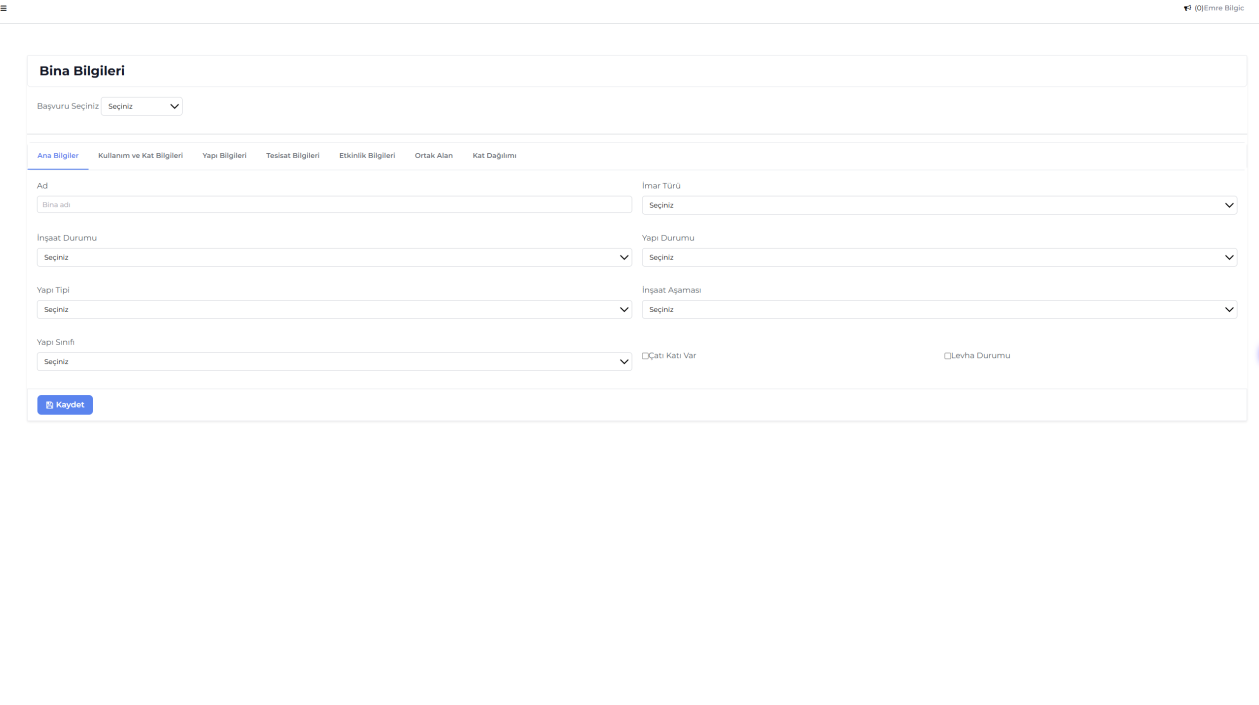Open the Etkinlik Bilgileri tab
This screenshot has height=705, width=1259.
pos(367,156)
